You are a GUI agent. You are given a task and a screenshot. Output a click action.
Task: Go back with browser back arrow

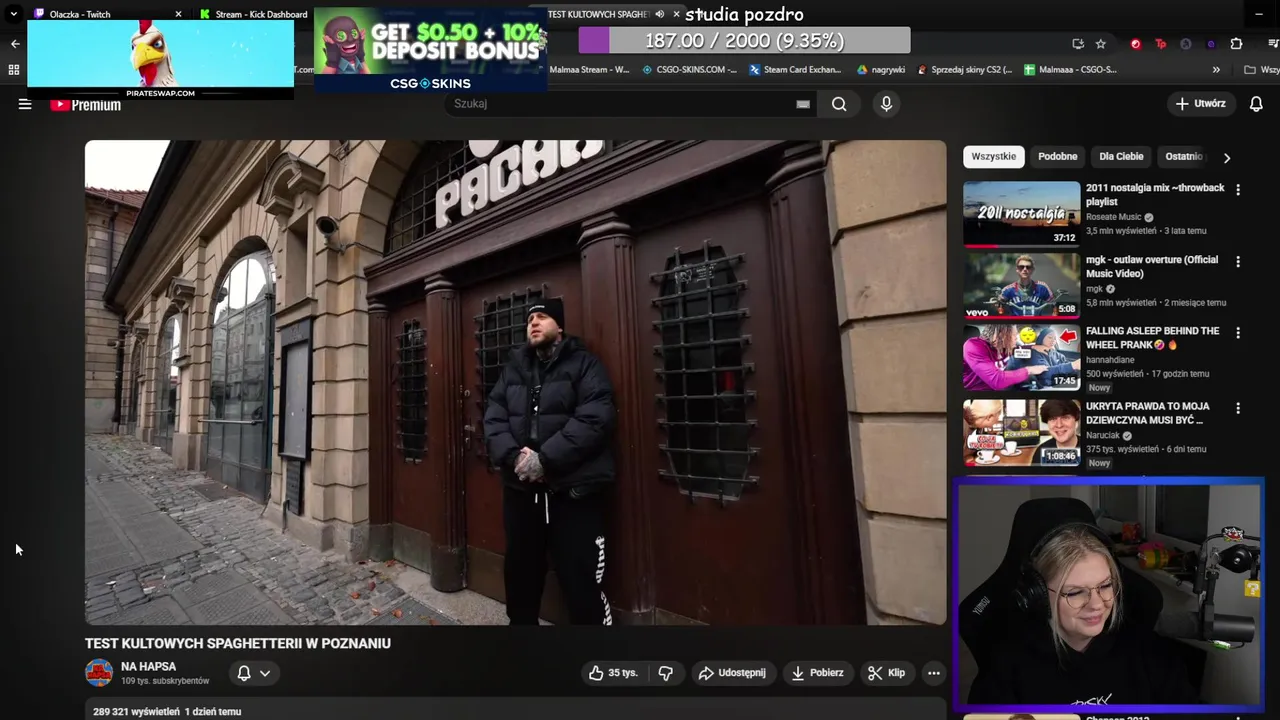coord(15,44)
